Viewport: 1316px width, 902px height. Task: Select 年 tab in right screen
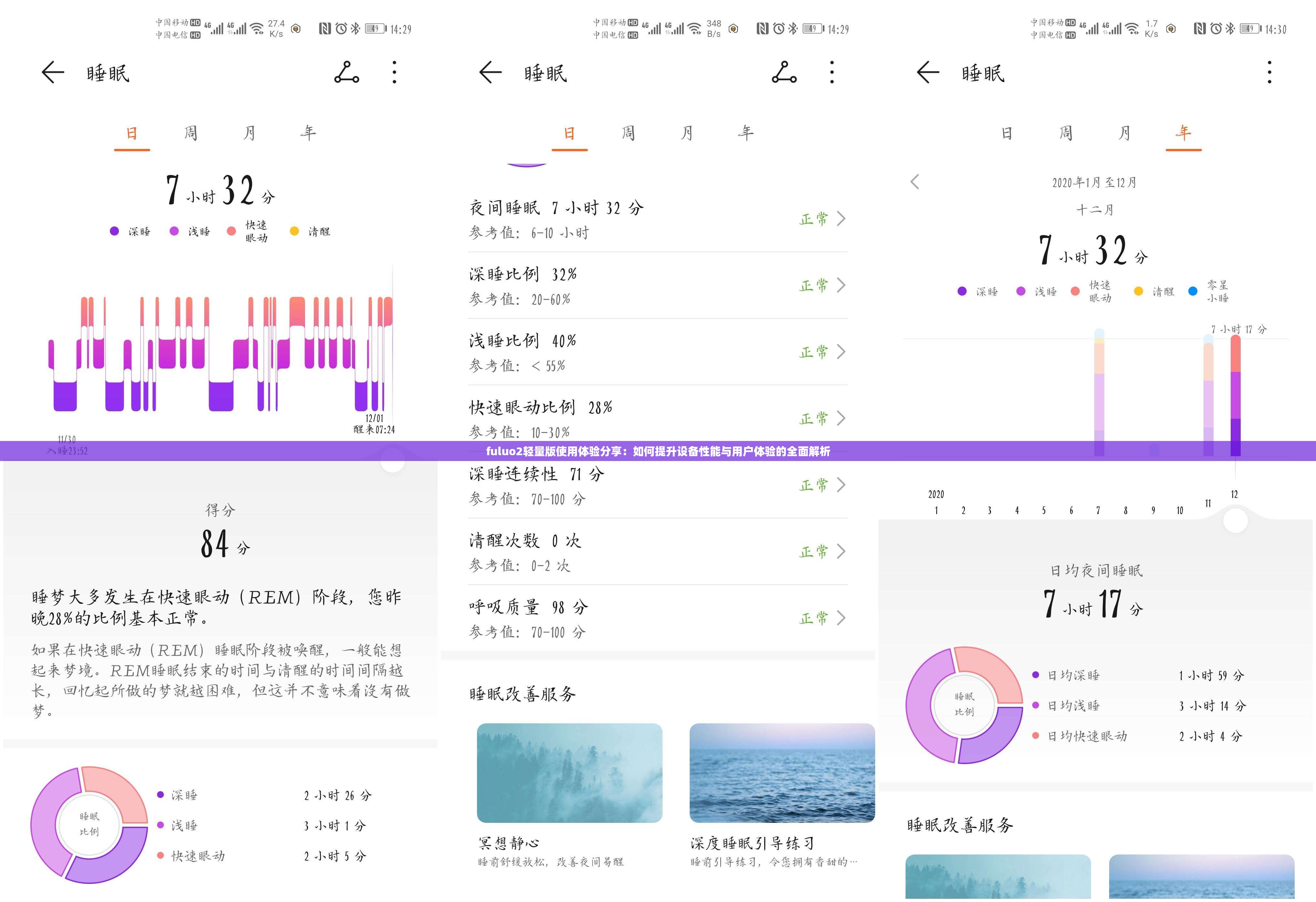tap(1183, 134)
